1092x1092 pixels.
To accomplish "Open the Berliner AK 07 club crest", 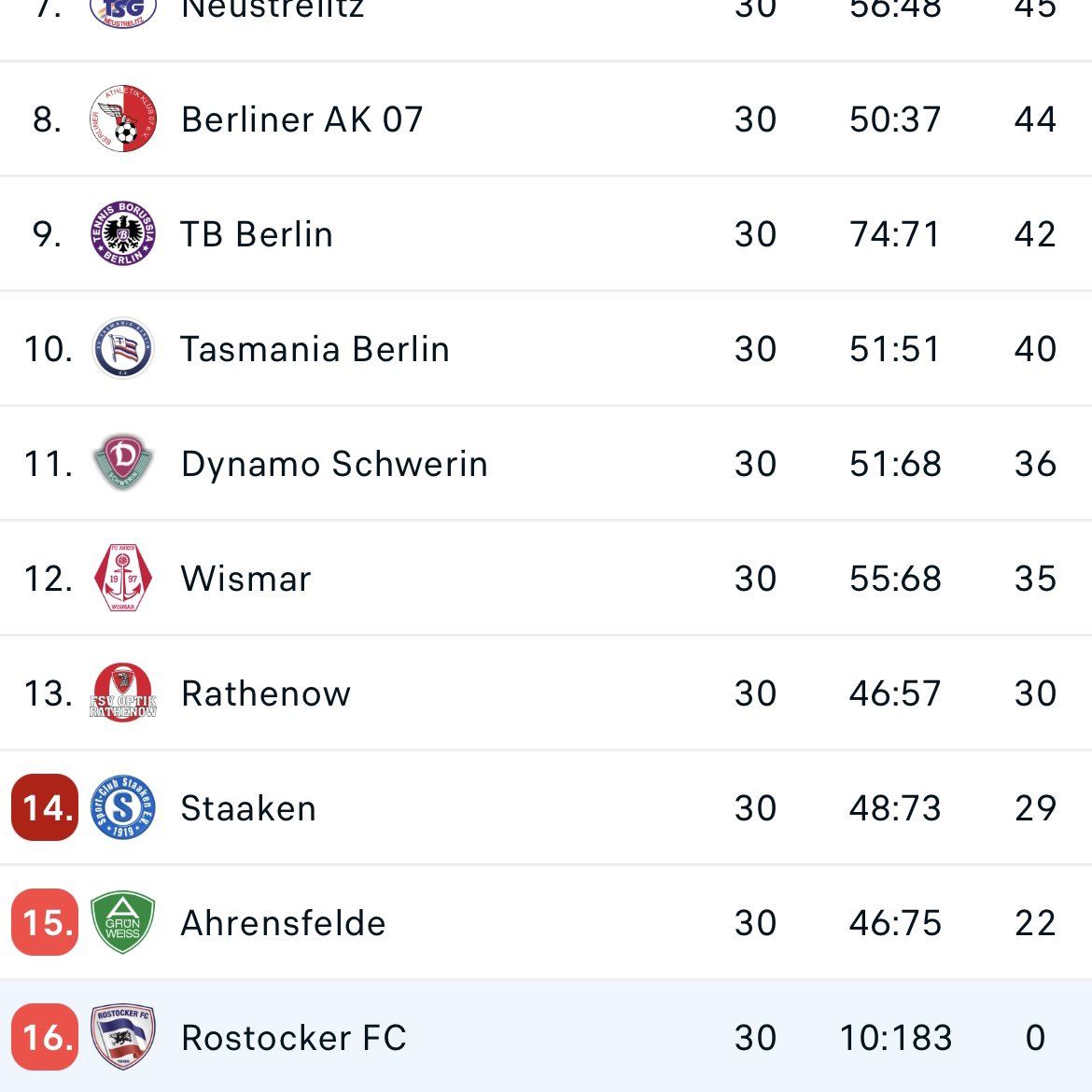I will click(x=123, y=119).
